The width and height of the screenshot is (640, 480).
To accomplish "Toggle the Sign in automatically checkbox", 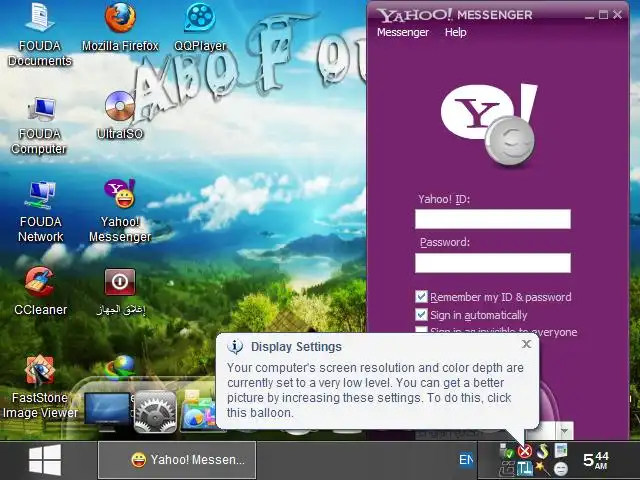I will (x=421, y=315).
